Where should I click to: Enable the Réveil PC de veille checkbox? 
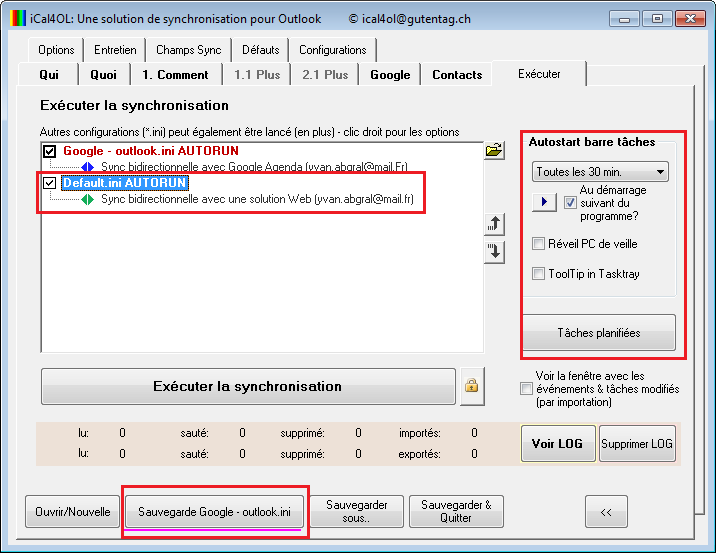[x=539, y=244]
